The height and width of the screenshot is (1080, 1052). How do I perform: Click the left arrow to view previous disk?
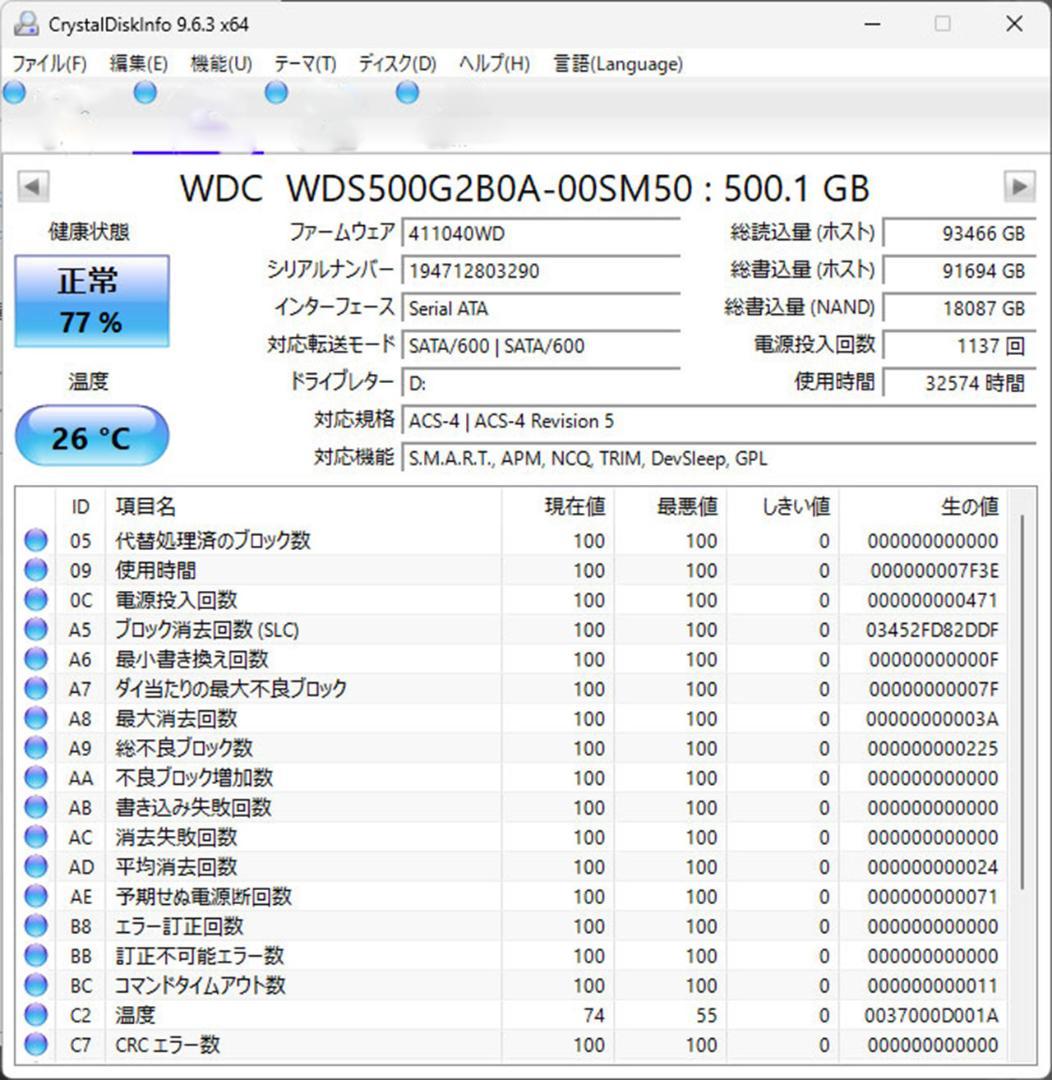31,186
